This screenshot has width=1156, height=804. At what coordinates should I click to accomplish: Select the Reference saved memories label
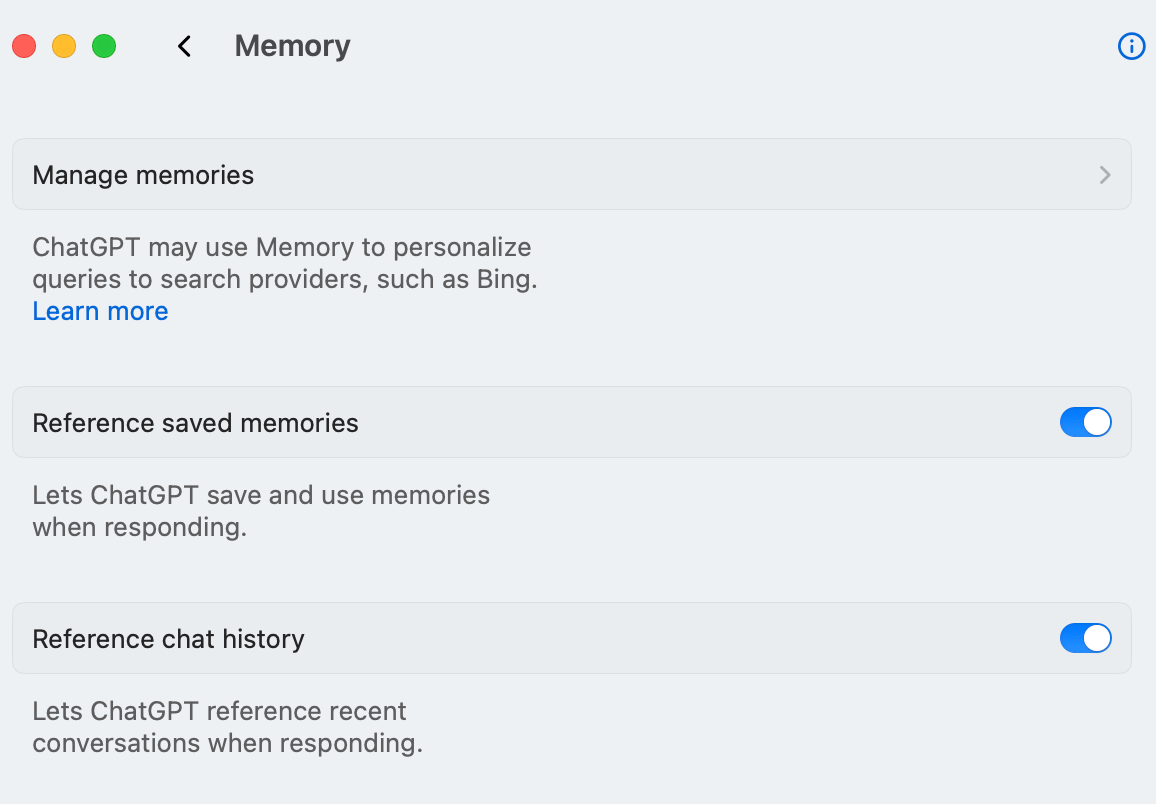point(195,423)
